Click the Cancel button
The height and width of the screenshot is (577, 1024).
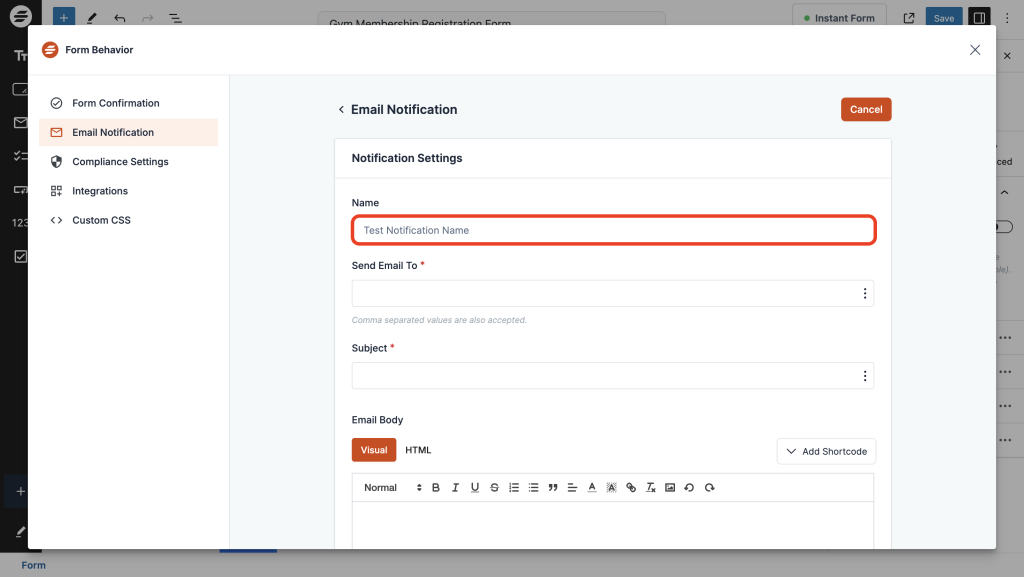[865, 110]
